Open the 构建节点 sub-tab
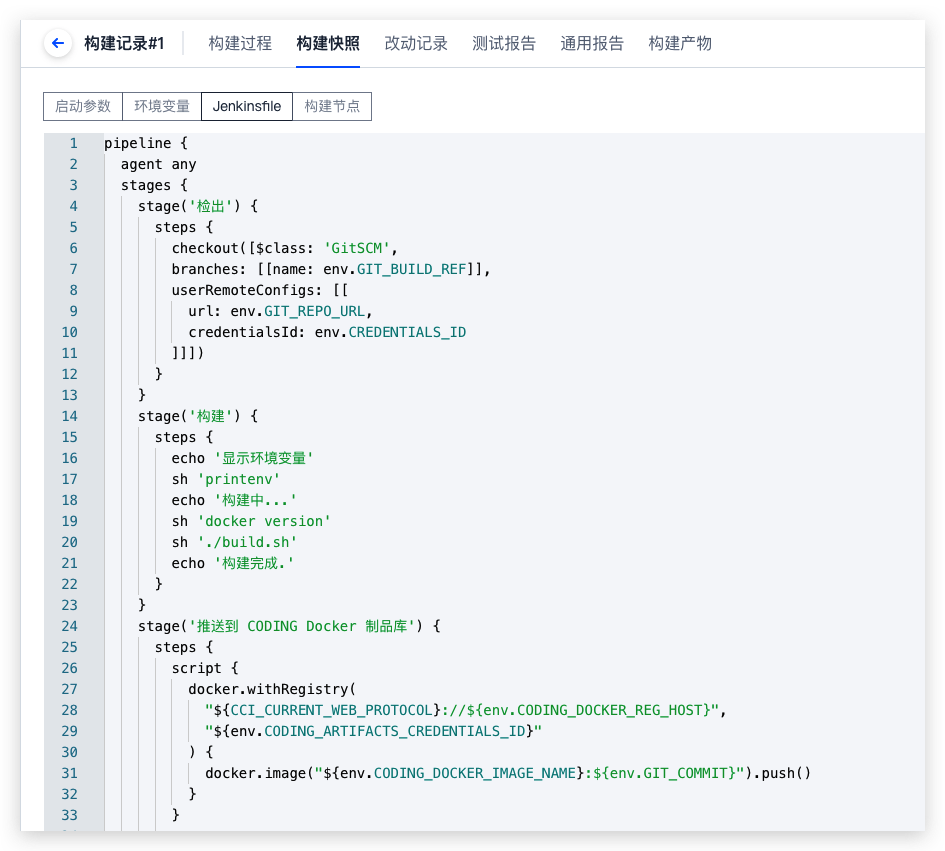 pyautogui.click(x=332, y=107)
